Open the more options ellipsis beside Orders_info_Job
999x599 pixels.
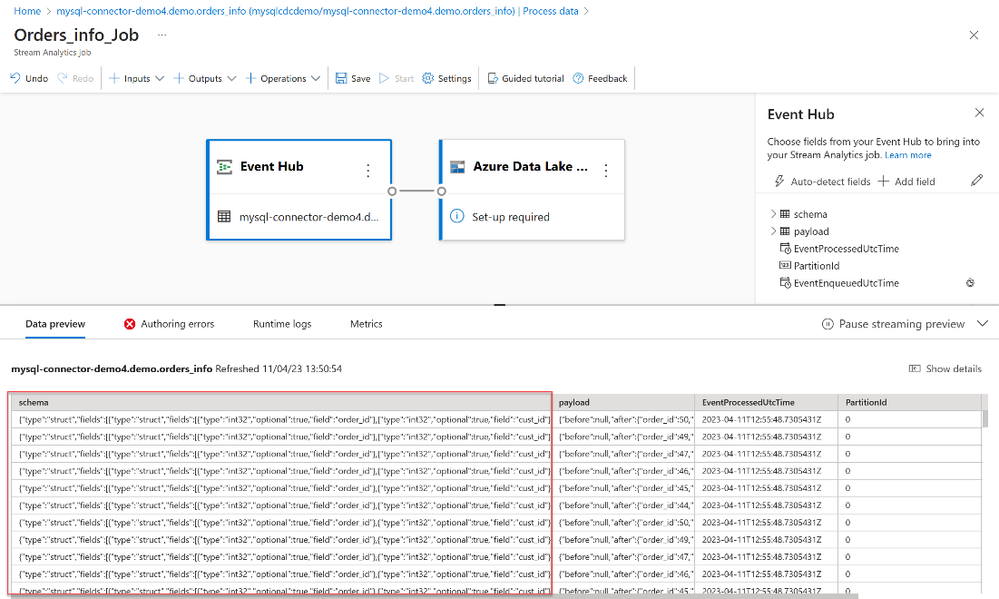(162, 35)
